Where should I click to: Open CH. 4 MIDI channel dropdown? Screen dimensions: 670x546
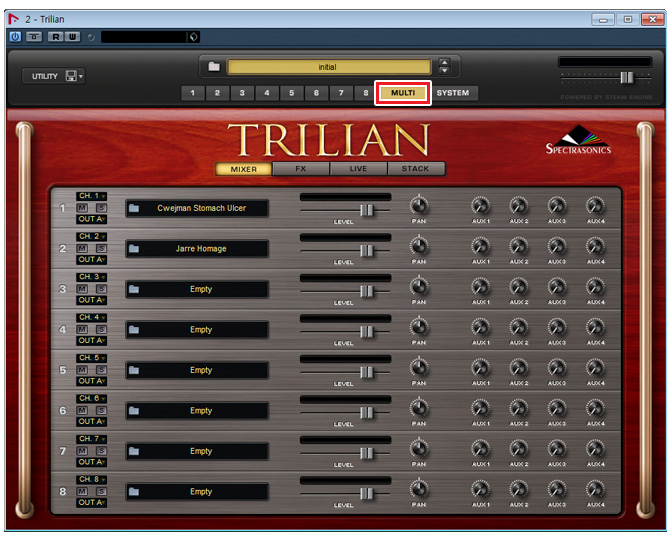click(91, 317)
